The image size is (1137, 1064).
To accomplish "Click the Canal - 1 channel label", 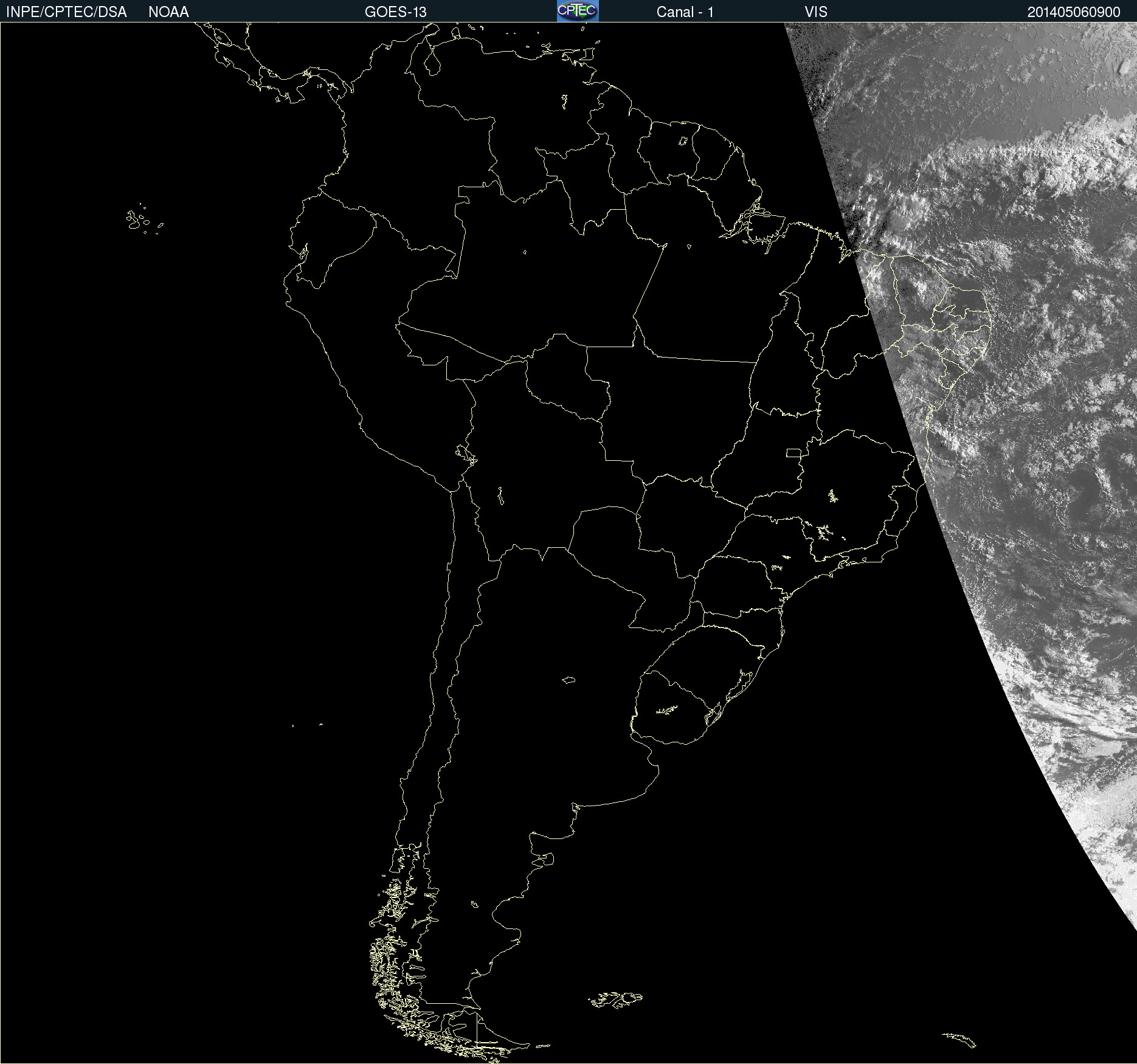I will click(685, 12).
